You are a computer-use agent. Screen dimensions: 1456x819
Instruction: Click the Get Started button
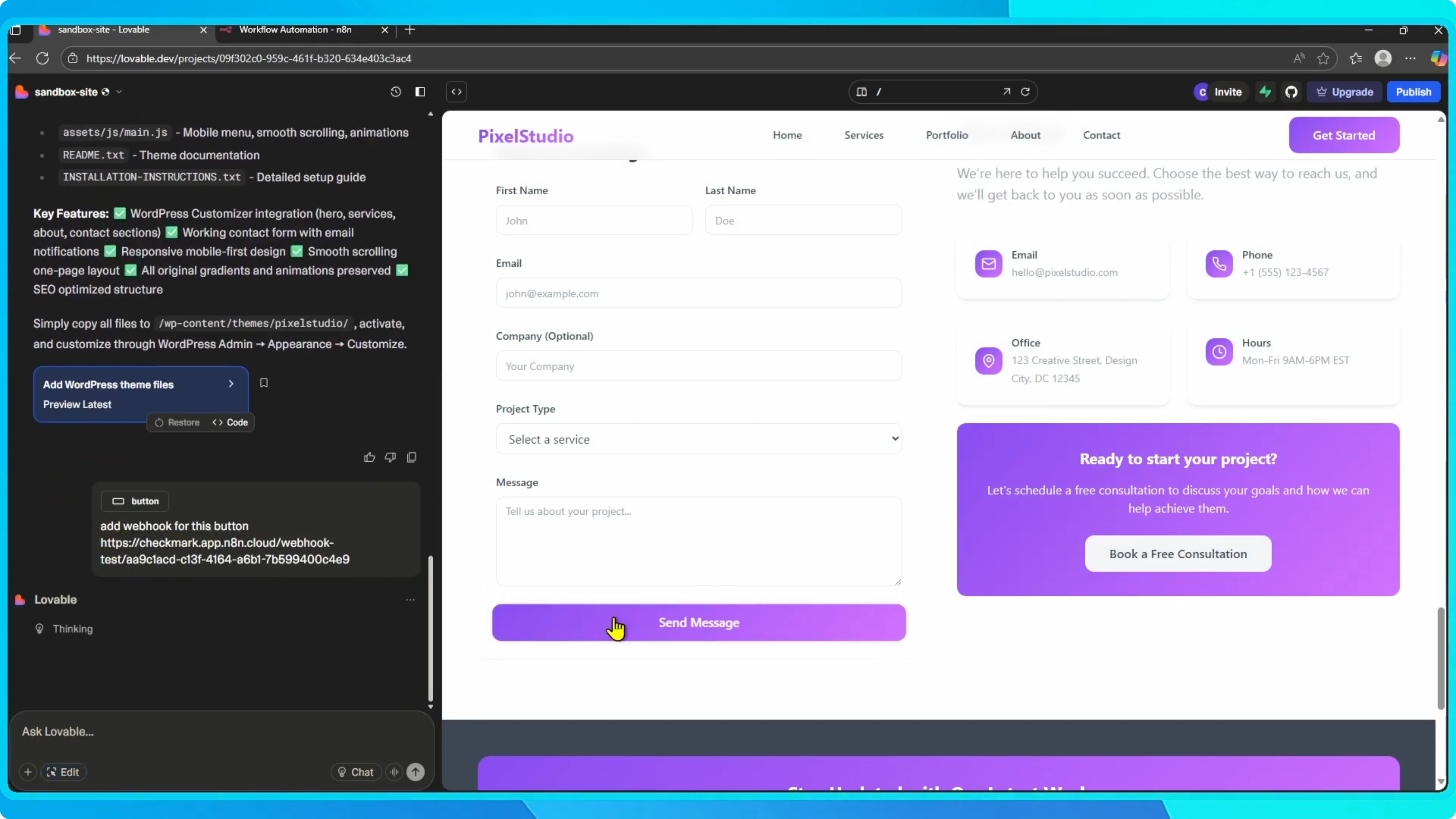click(1344, 135)
